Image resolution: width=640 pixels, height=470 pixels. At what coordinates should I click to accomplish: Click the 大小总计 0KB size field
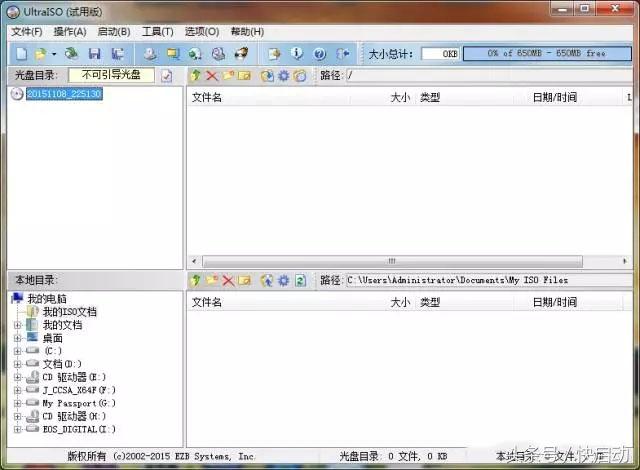click(440, 54)
